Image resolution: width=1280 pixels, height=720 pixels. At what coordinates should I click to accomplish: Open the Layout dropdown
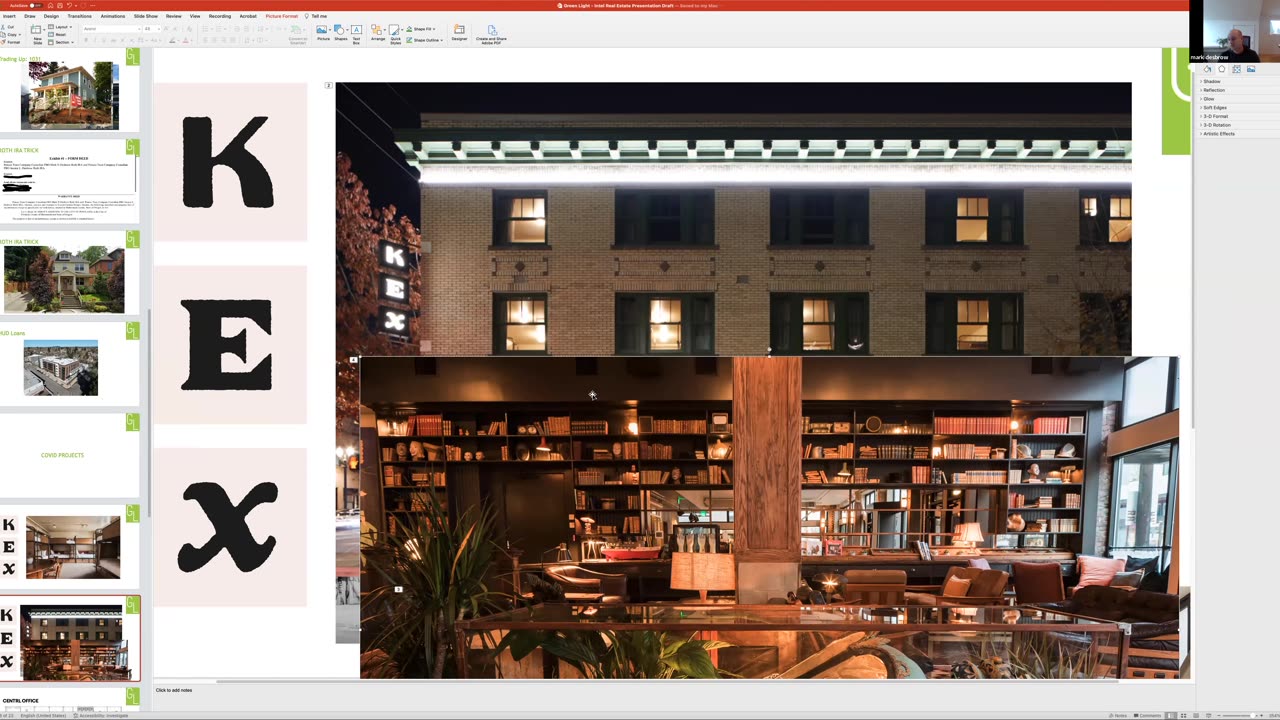[x=59, y=27]
